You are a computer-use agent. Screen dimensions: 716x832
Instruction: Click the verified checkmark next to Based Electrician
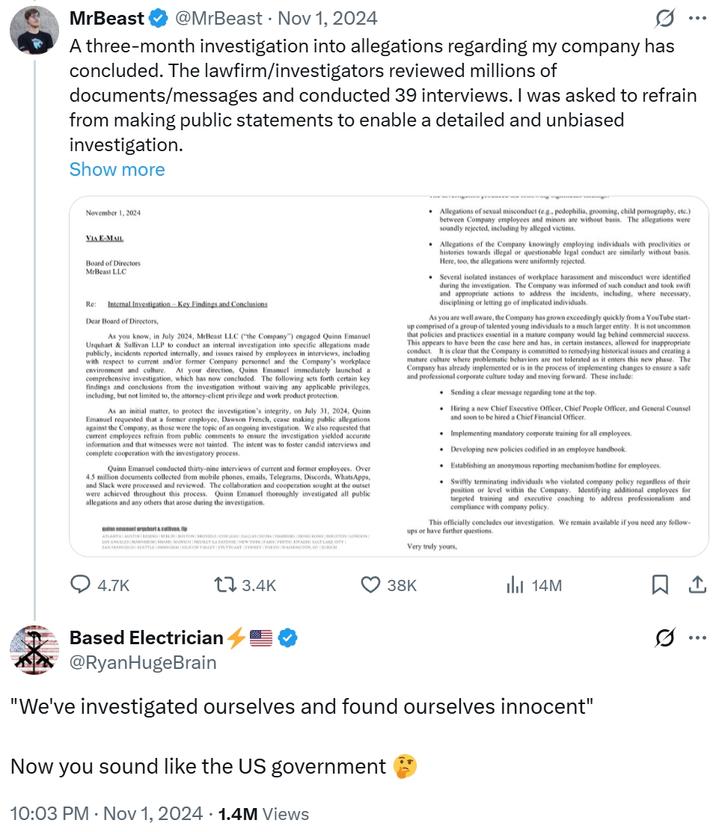[289, 638]
